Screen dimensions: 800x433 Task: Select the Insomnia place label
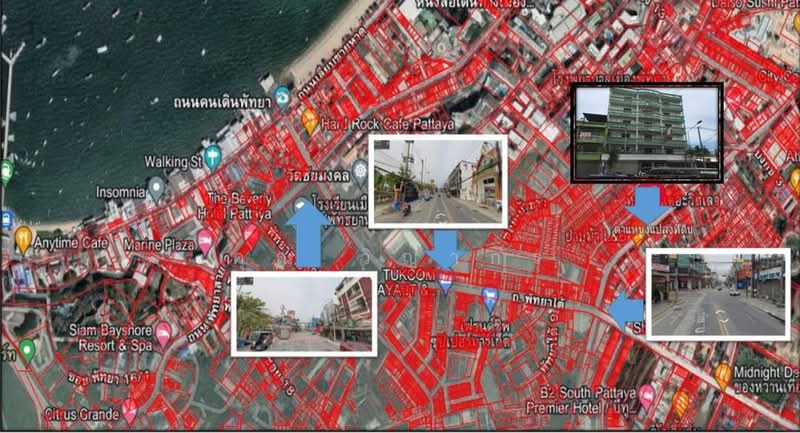pos(121,192)
